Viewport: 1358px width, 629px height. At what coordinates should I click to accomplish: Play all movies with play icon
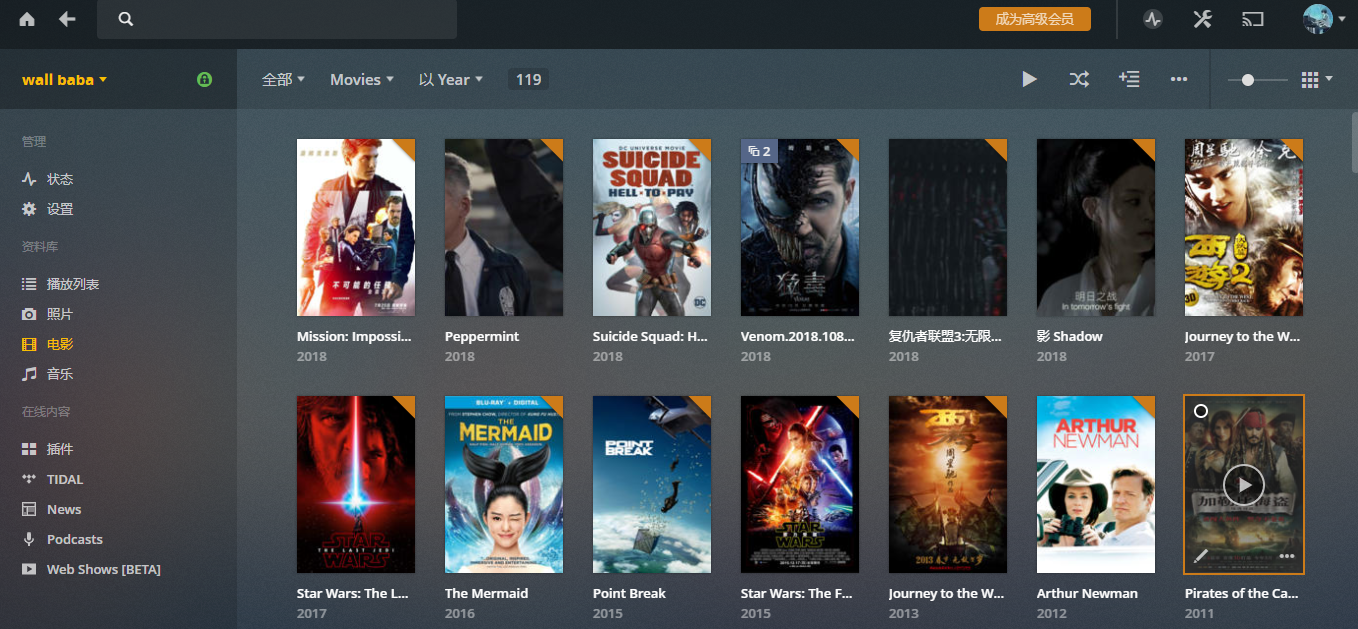pyautogui.click(x=1029, y=79)
